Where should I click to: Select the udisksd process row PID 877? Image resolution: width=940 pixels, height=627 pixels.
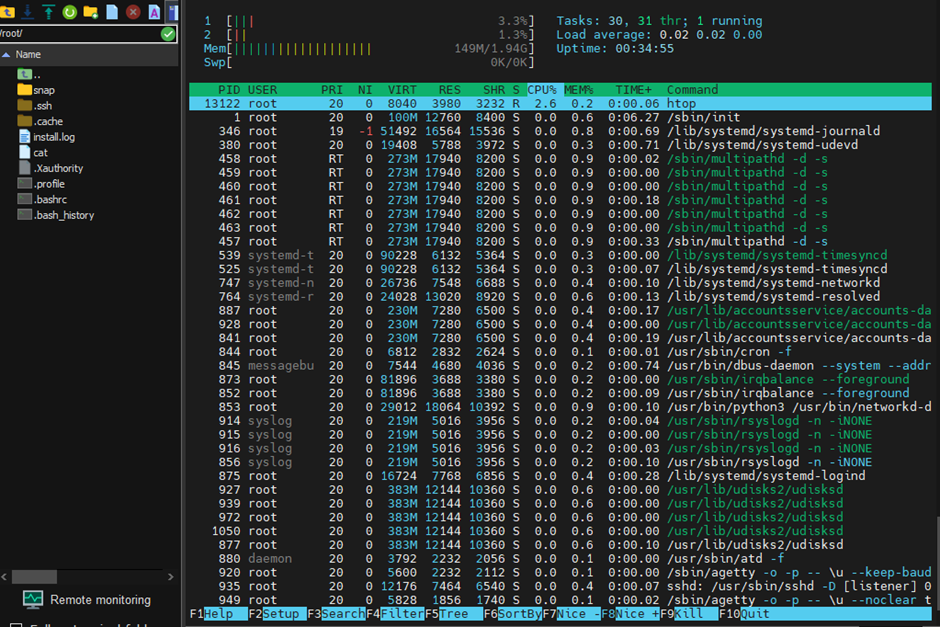click(x=560, y=545)
